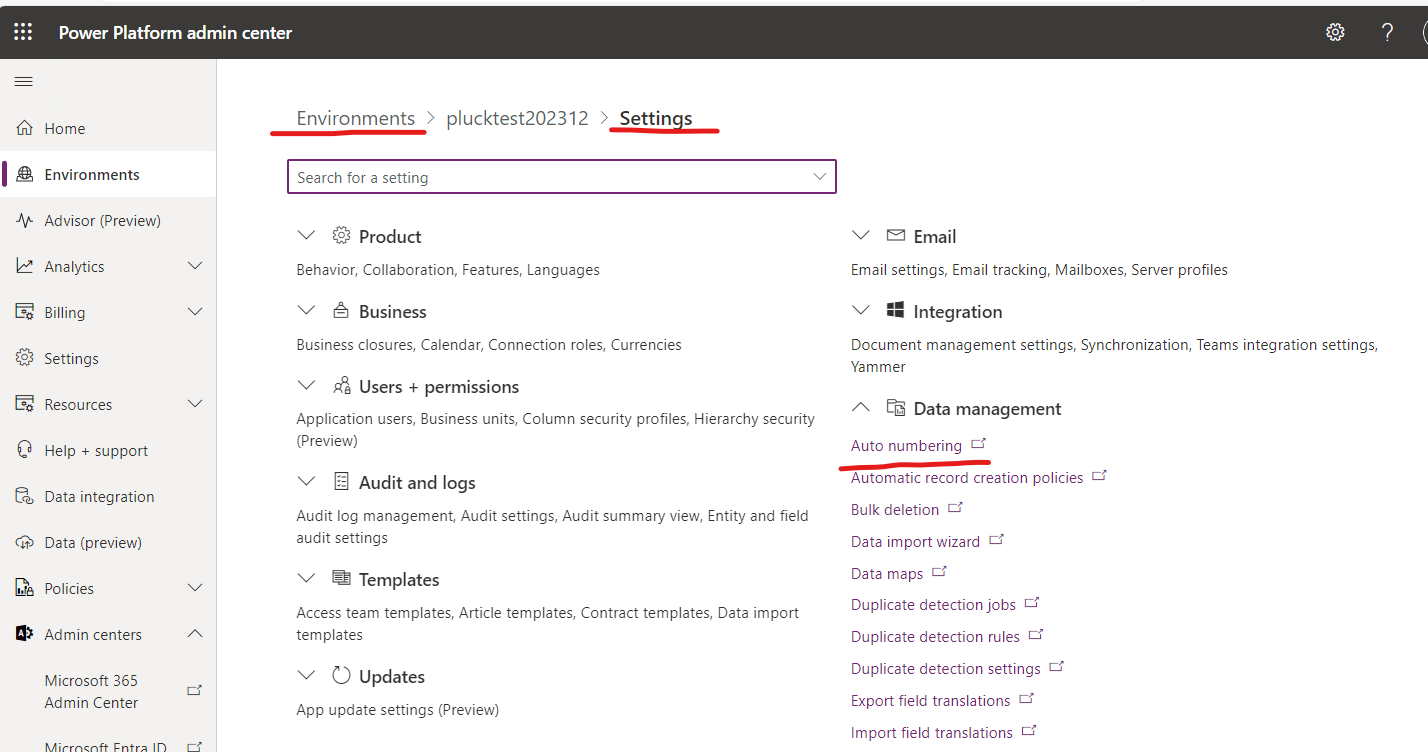
Task: Click the Updates section heading
Action: click(x=392, y=676)
